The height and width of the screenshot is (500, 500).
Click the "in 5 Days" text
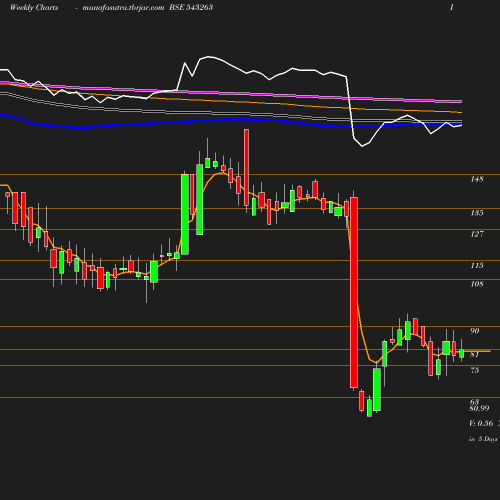tap(483, 439)
